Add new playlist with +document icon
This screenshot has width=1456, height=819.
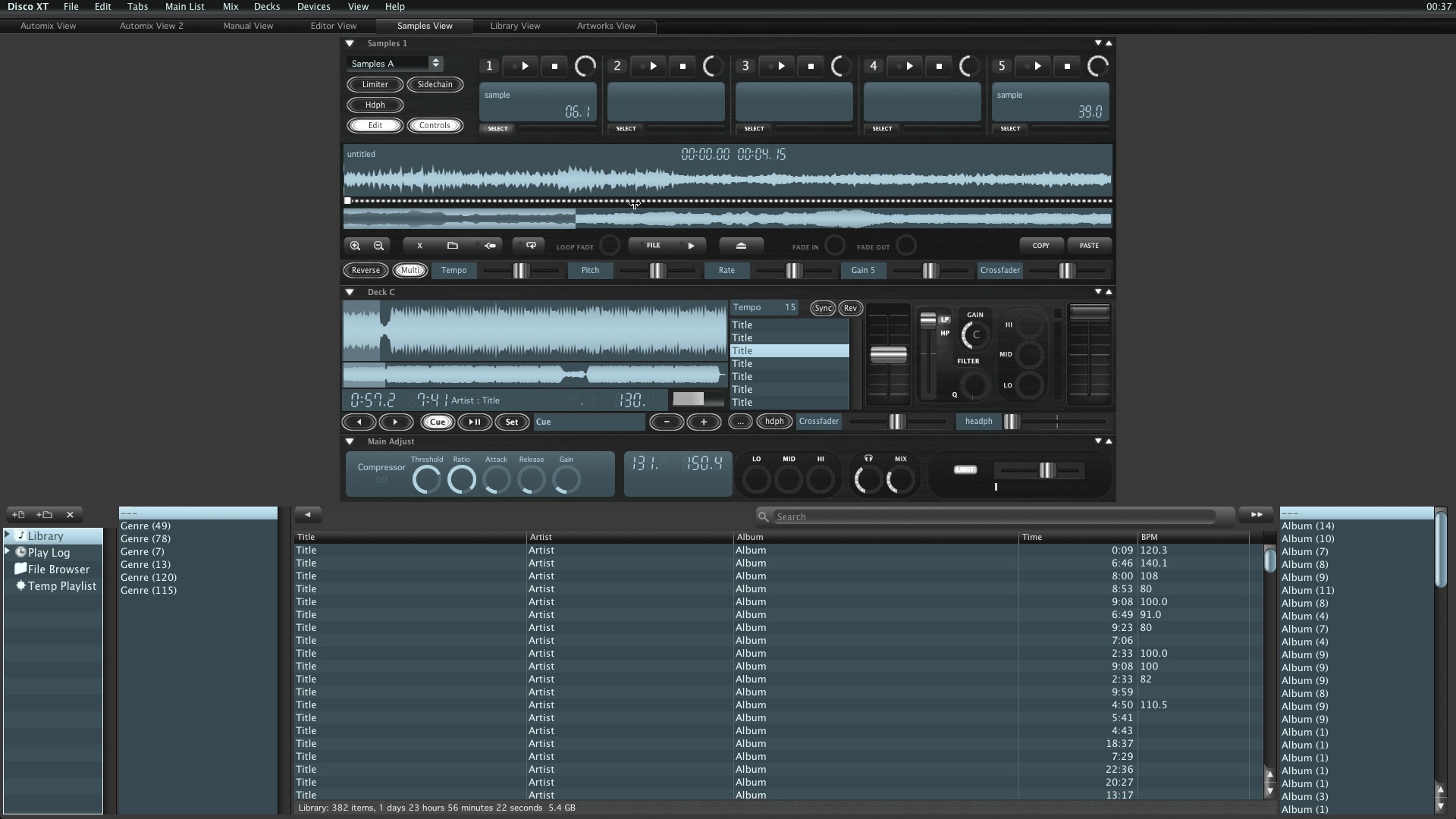coord(18,514)
